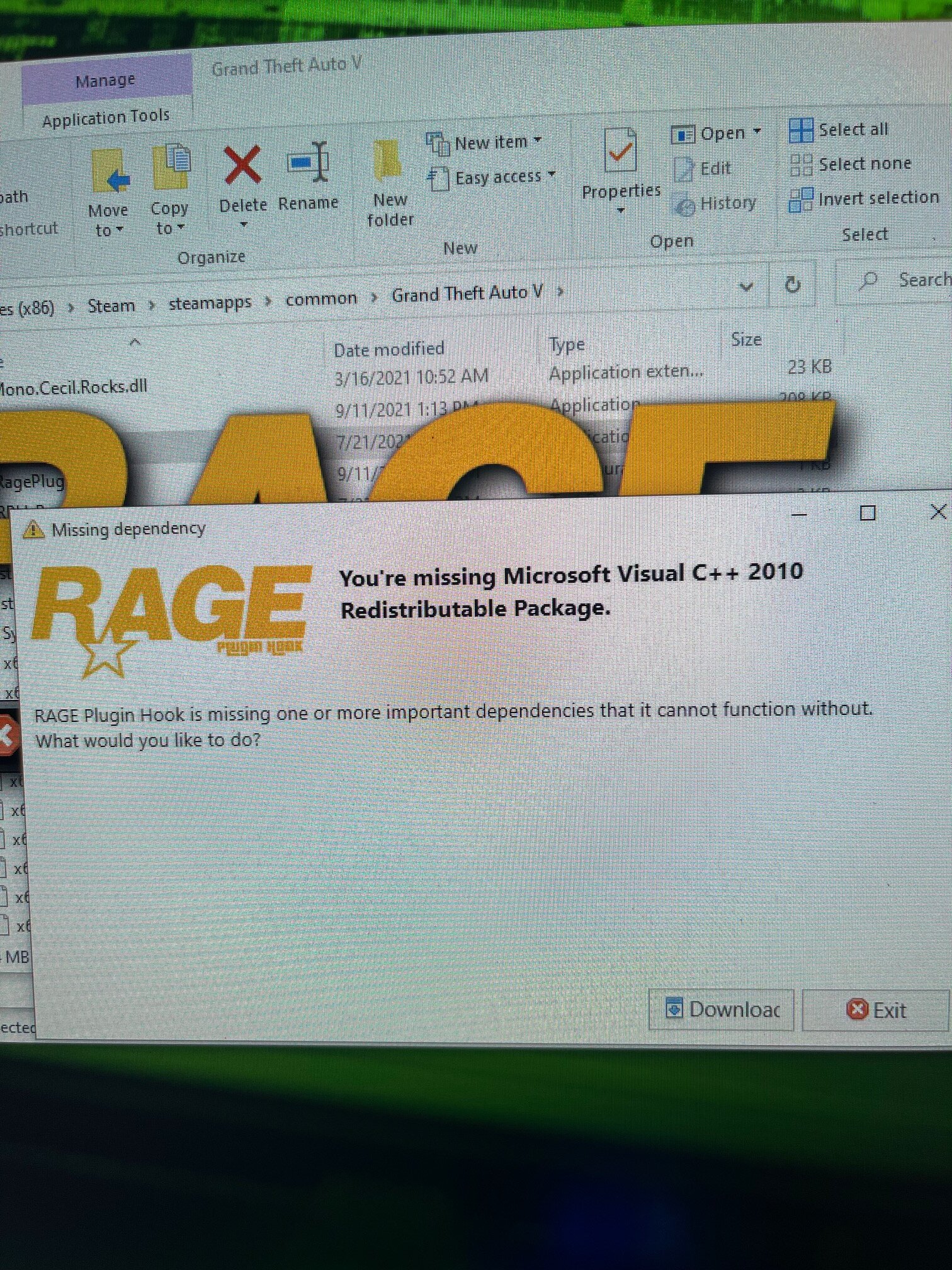Expand chevron after Grand Theft Auto V
The height and width of the screenshot is (1270, 952).
tap(560, 292)
